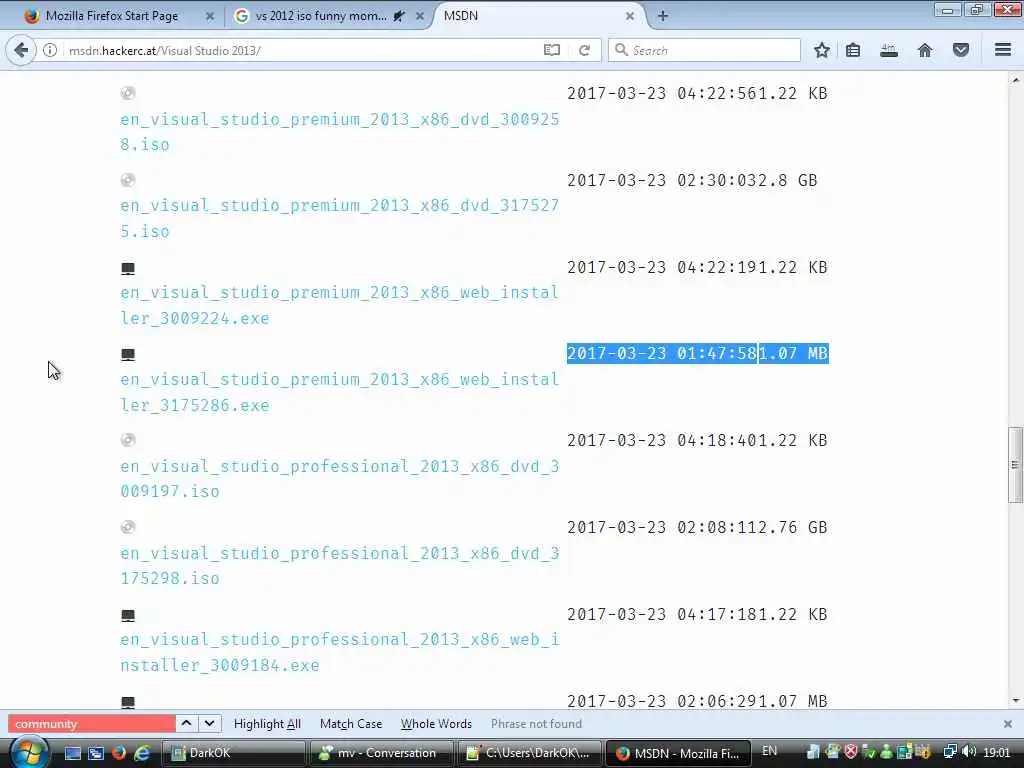This screenshot has height=768, width=1024.
Task: Click computer icon above web_installer_3175286.exe
Action: 128,355
